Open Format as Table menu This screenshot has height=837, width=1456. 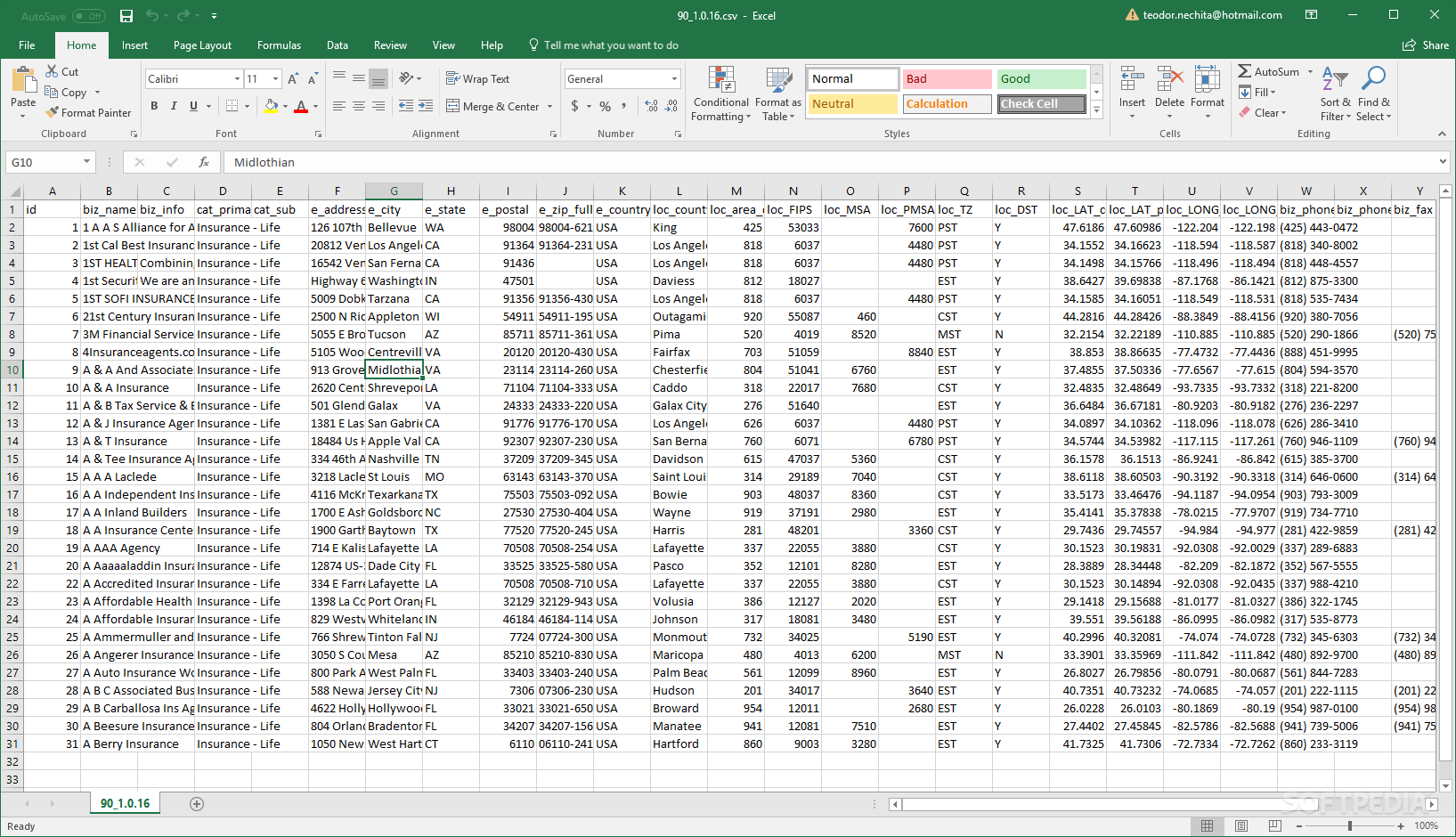point(778,94)
